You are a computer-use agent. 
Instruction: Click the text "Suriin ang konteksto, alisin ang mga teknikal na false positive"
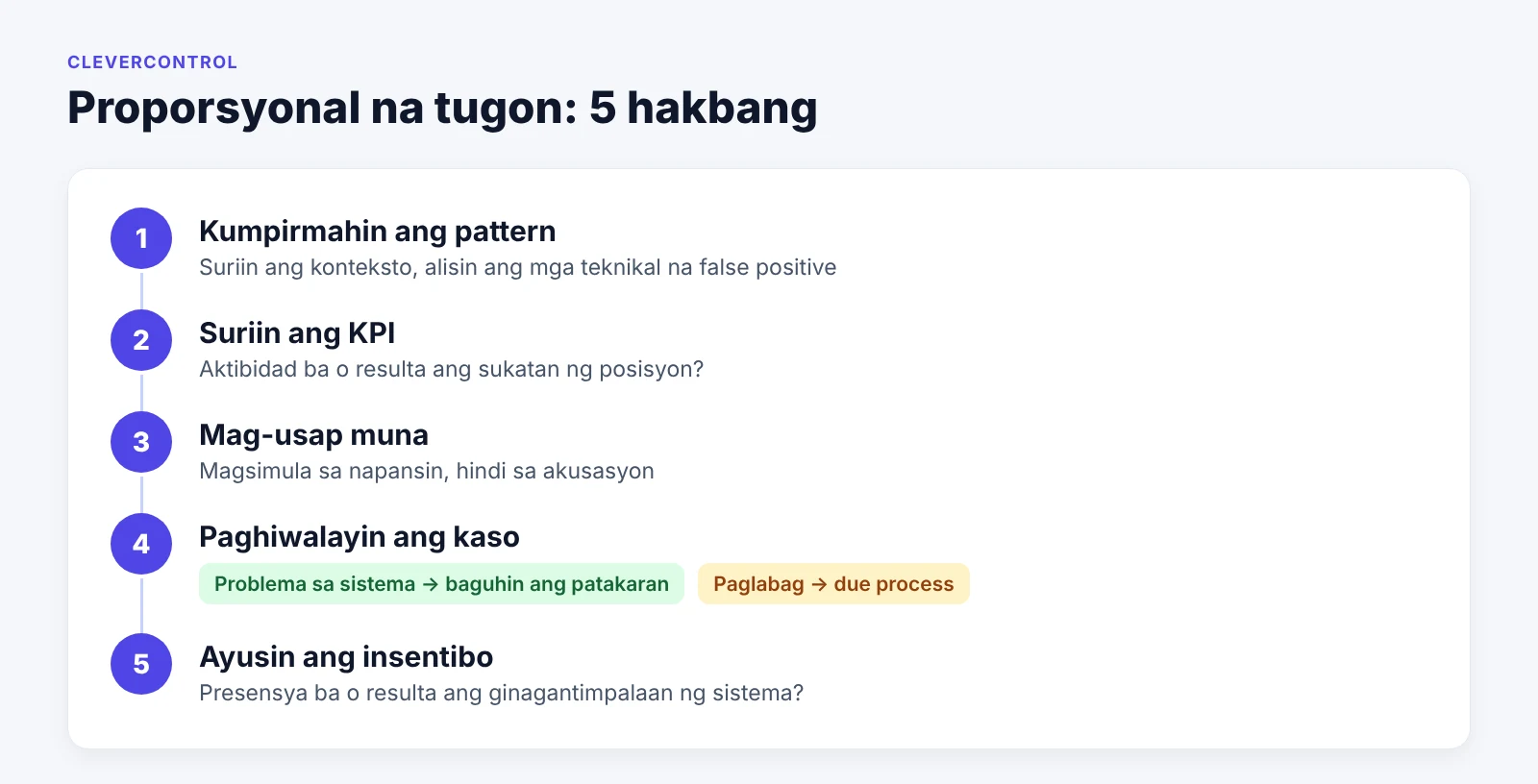tap(517, 267)
